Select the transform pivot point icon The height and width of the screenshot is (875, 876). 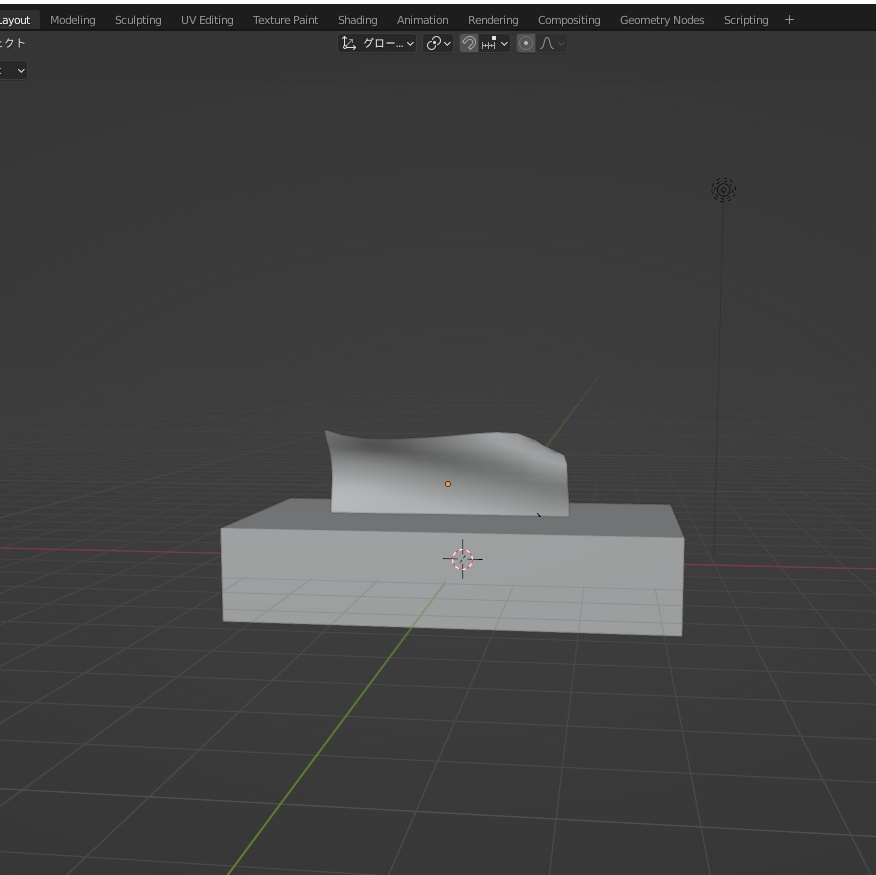click(433, 42)
